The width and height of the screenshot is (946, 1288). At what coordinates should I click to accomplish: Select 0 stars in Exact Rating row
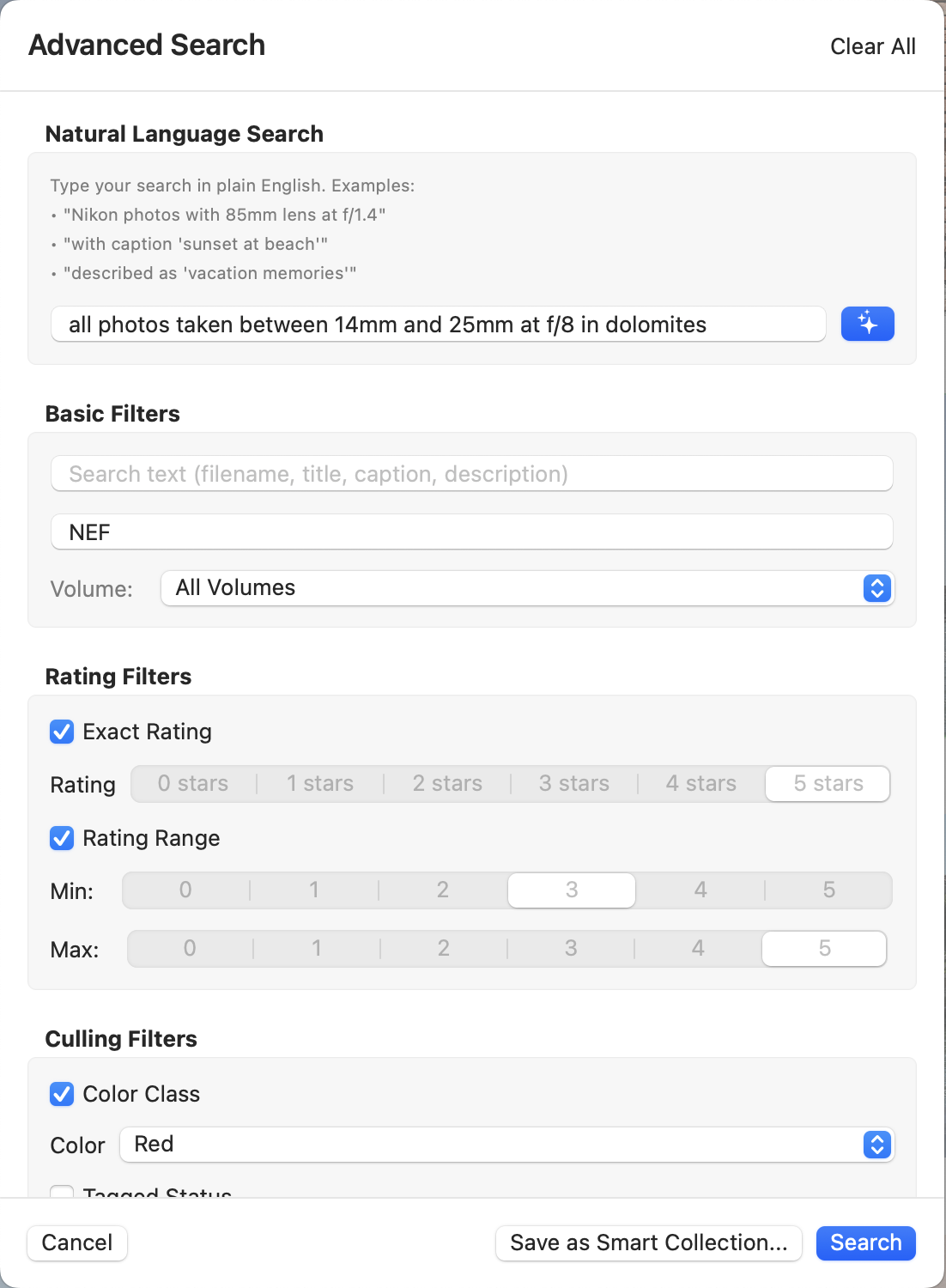point(192,783)
